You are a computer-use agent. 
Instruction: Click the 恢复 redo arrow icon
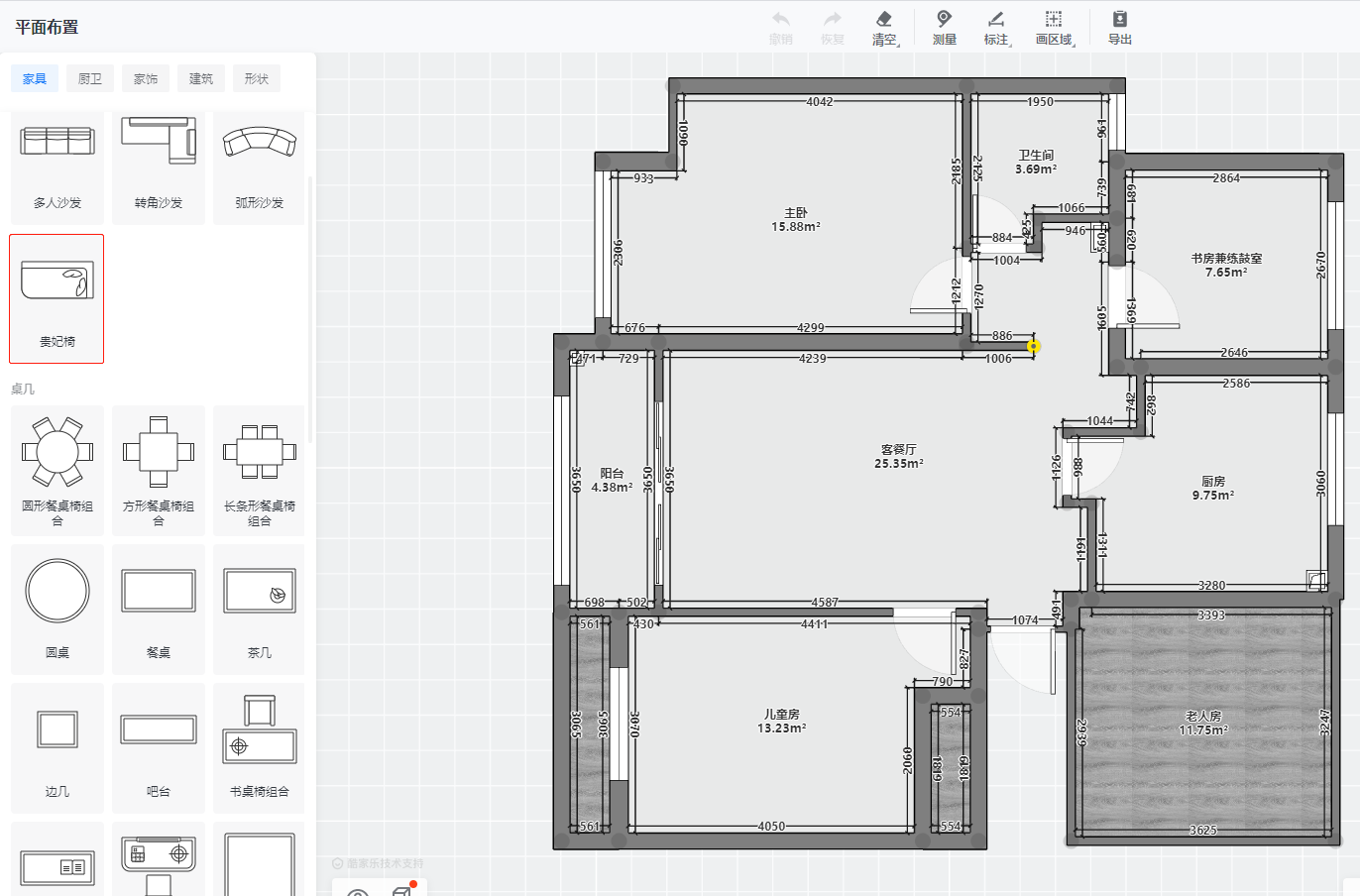pyautogui.click(x=833, y=19)
